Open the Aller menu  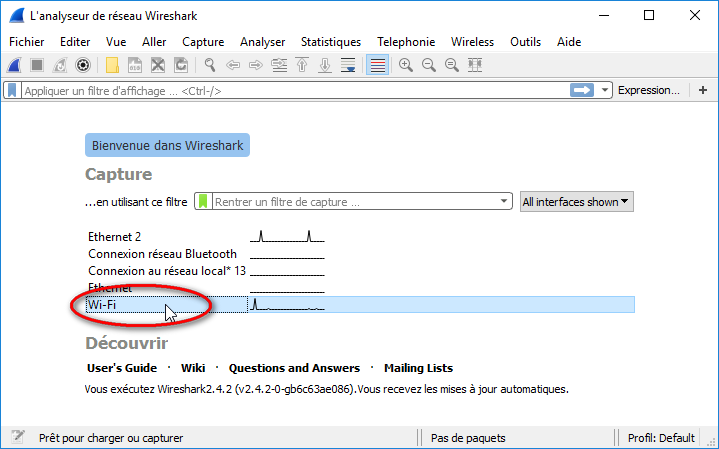(x=154, y=42)
